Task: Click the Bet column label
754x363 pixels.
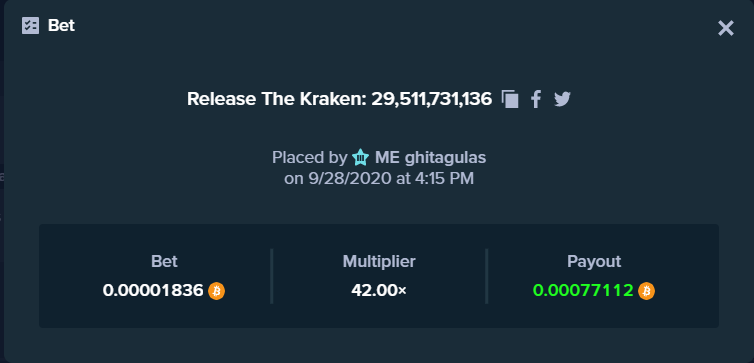Action: (164, 262)
